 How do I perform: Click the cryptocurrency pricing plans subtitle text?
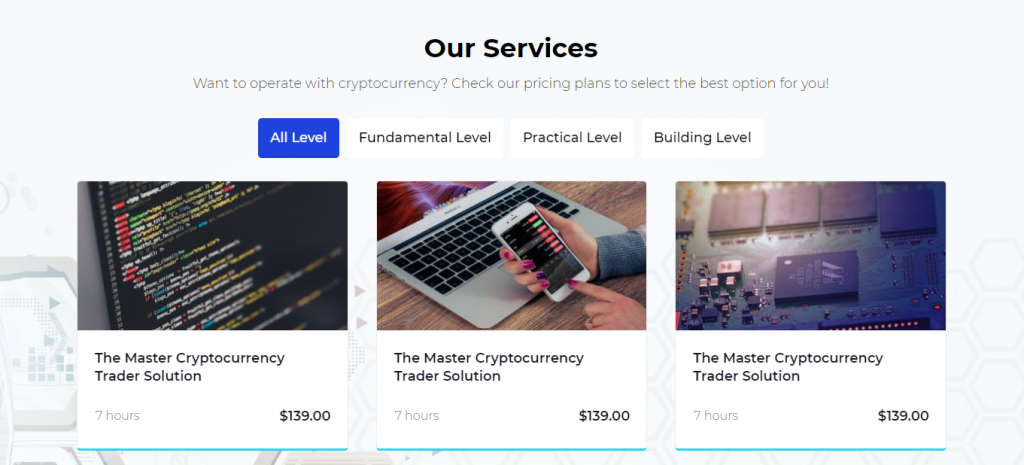pyautogui.click(x=511, y=83)
